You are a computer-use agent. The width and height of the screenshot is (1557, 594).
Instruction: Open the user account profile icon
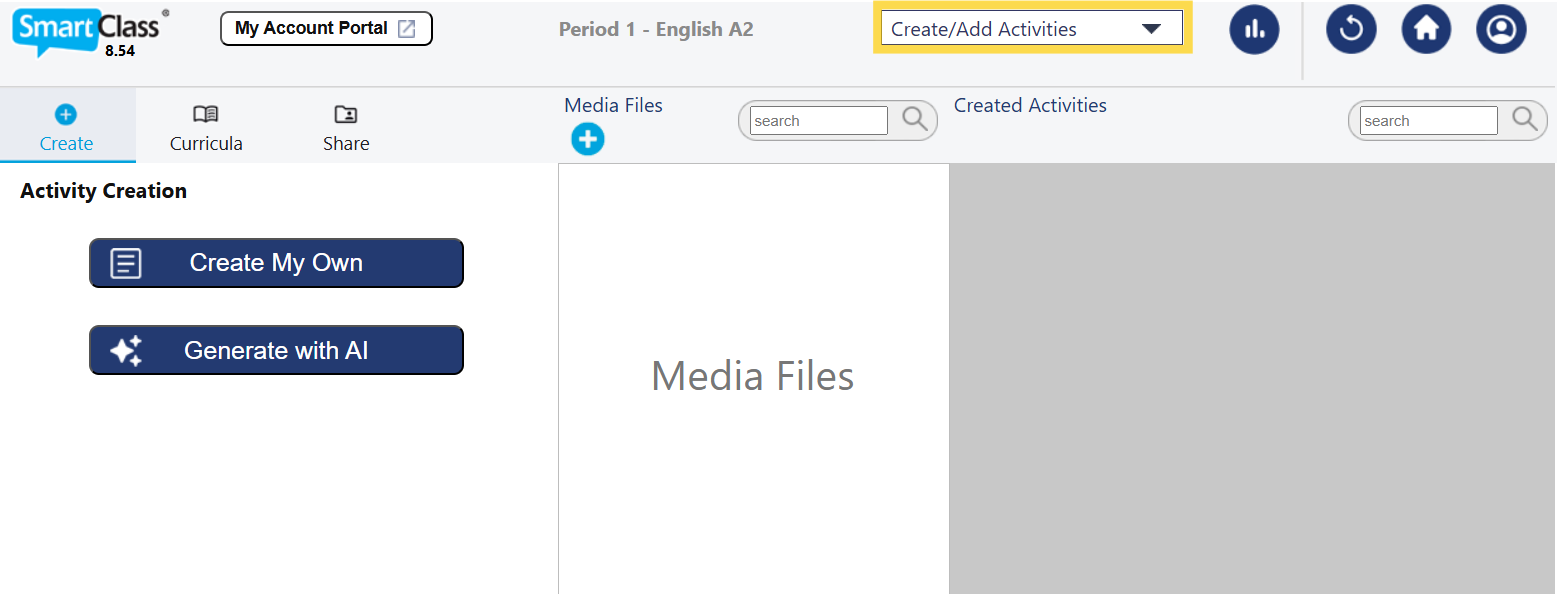[x=1501, y=29]
